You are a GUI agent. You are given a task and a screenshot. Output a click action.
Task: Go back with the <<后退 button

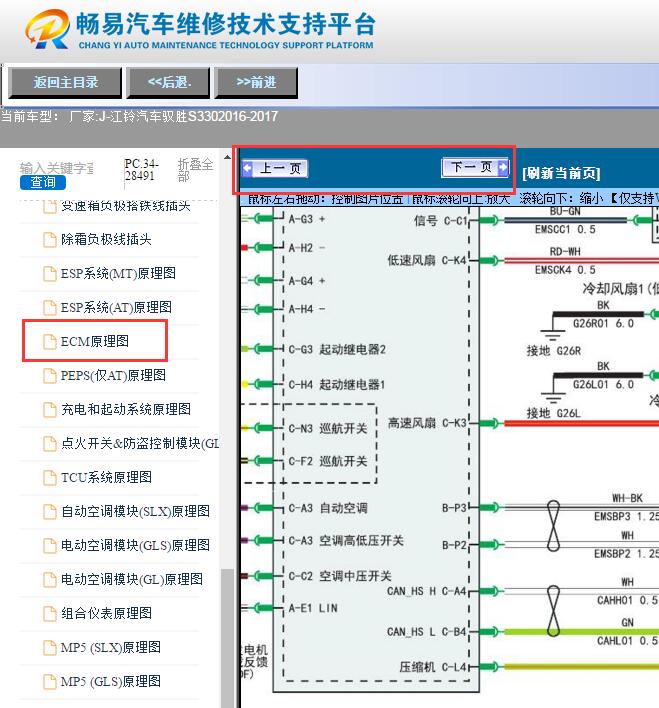click(x=168, y=83)
